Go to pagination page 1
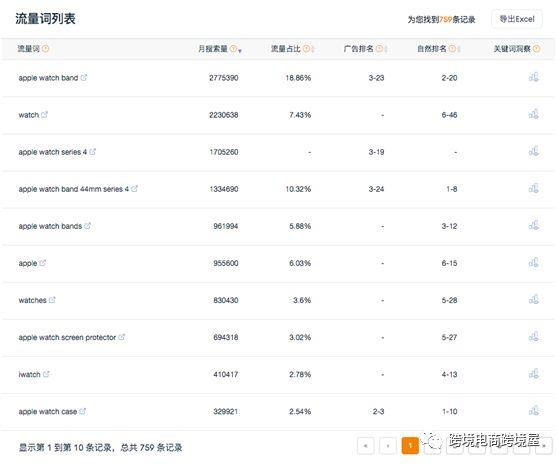Image resolution: width=557 pixels, height=465 pixels. click(410, 445)
